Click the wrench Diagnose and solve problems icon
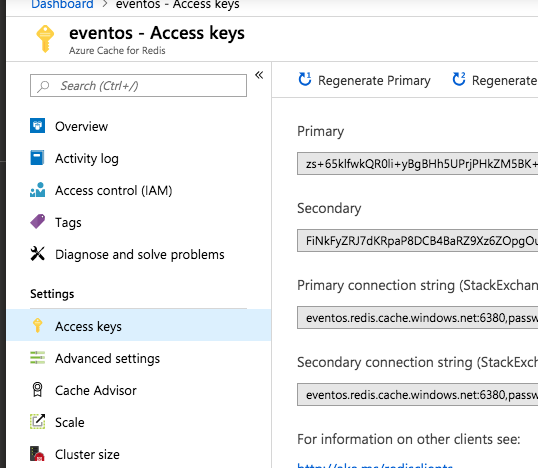The height and width of the screenshot is (468, 538). (x=37, y=254)
